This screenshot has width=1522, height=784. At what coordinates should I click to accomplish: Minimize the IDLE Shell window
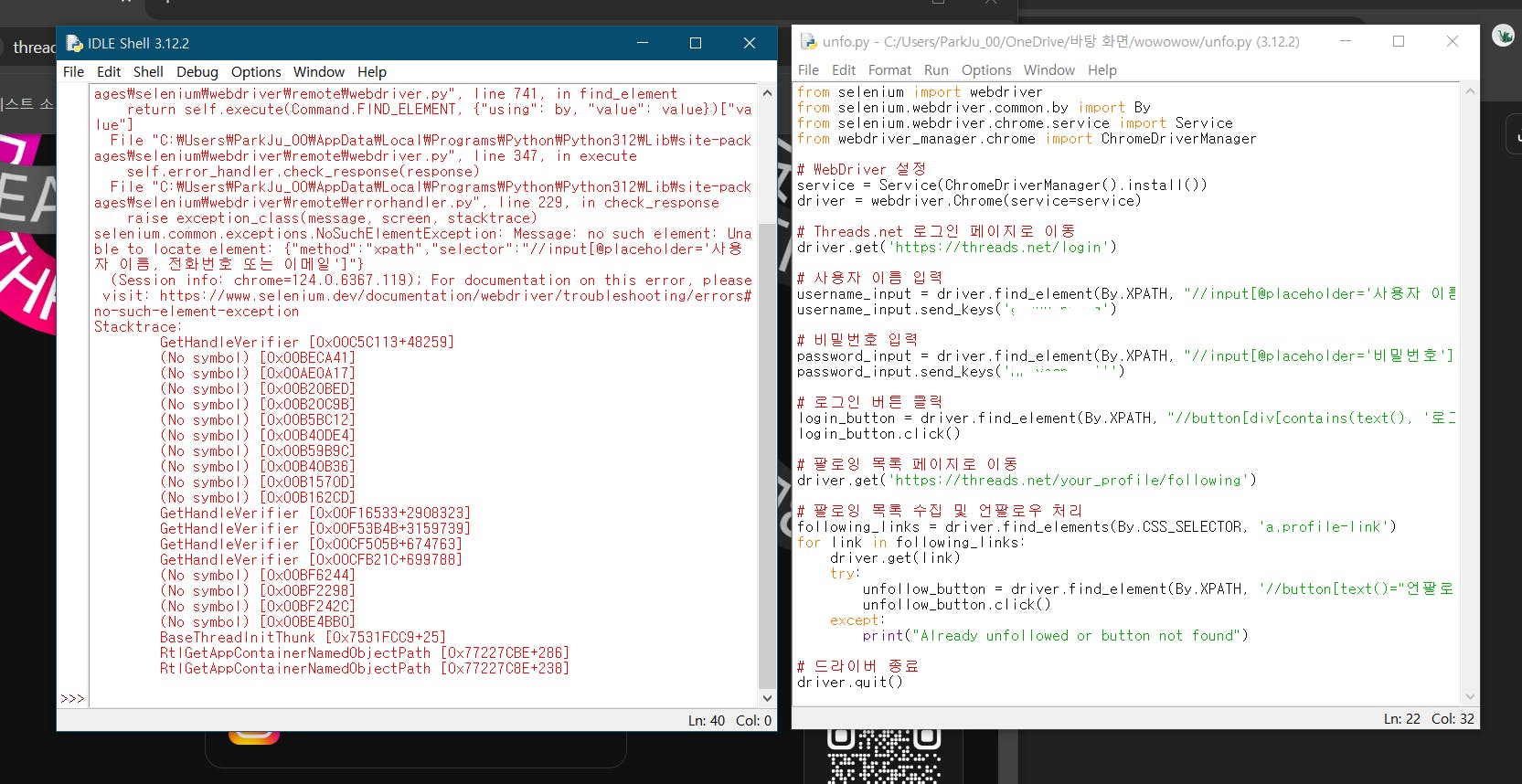pos(643,43)
